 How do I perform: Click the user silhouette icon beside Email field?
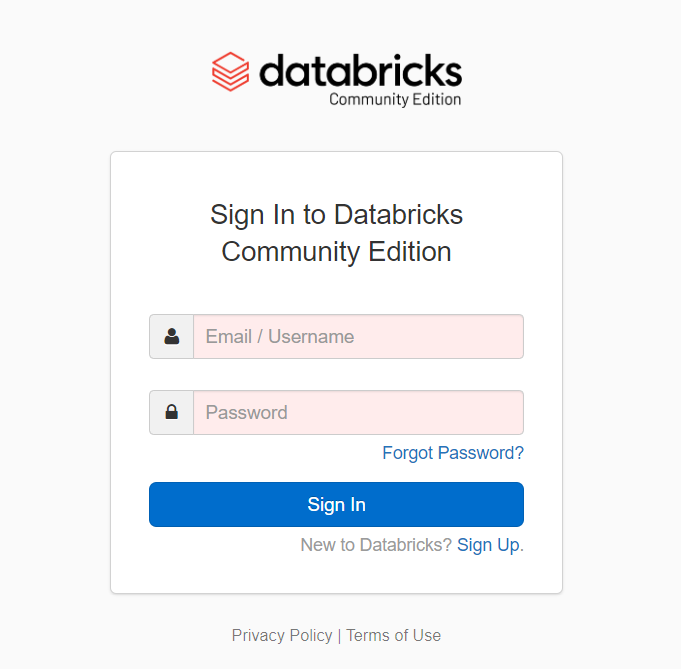172,336
